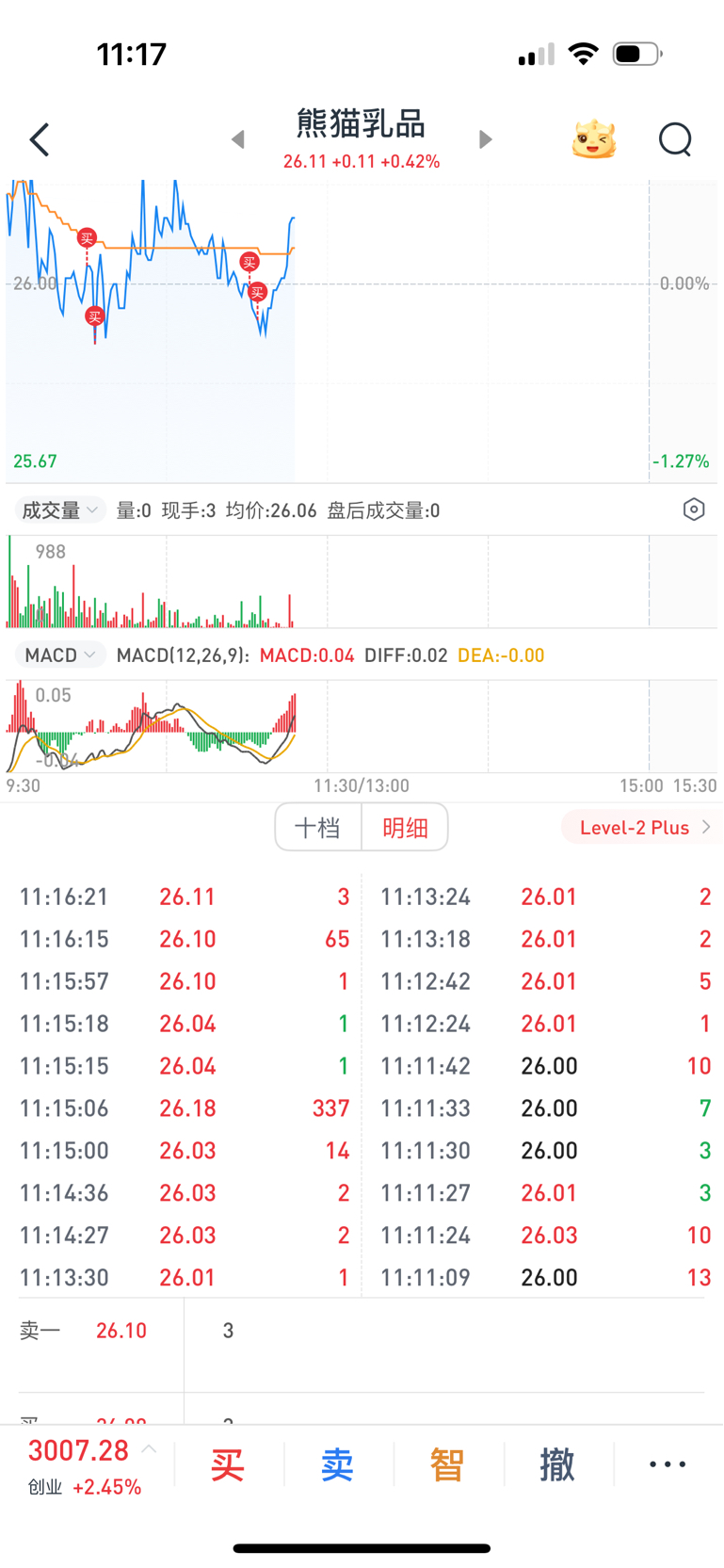Select the 11:12:42 trade row
724x1568 pixels.
[545, 981]
